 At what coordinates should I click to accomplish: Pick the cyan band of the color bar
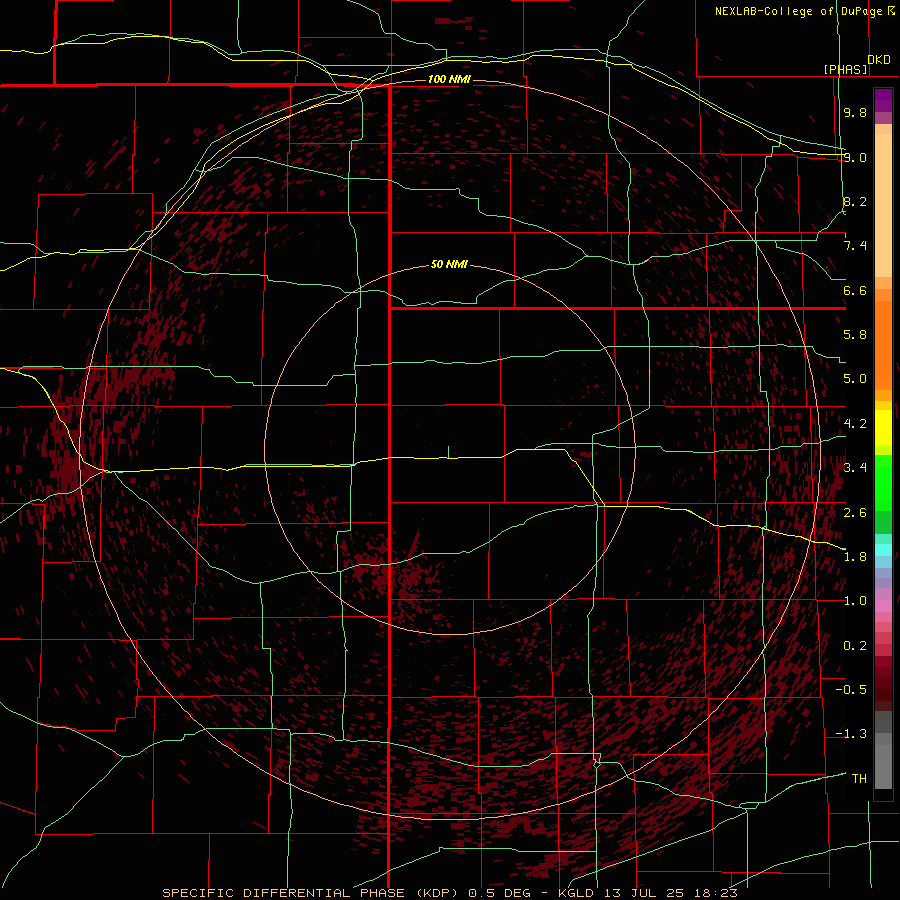click(x=883, y=550)
